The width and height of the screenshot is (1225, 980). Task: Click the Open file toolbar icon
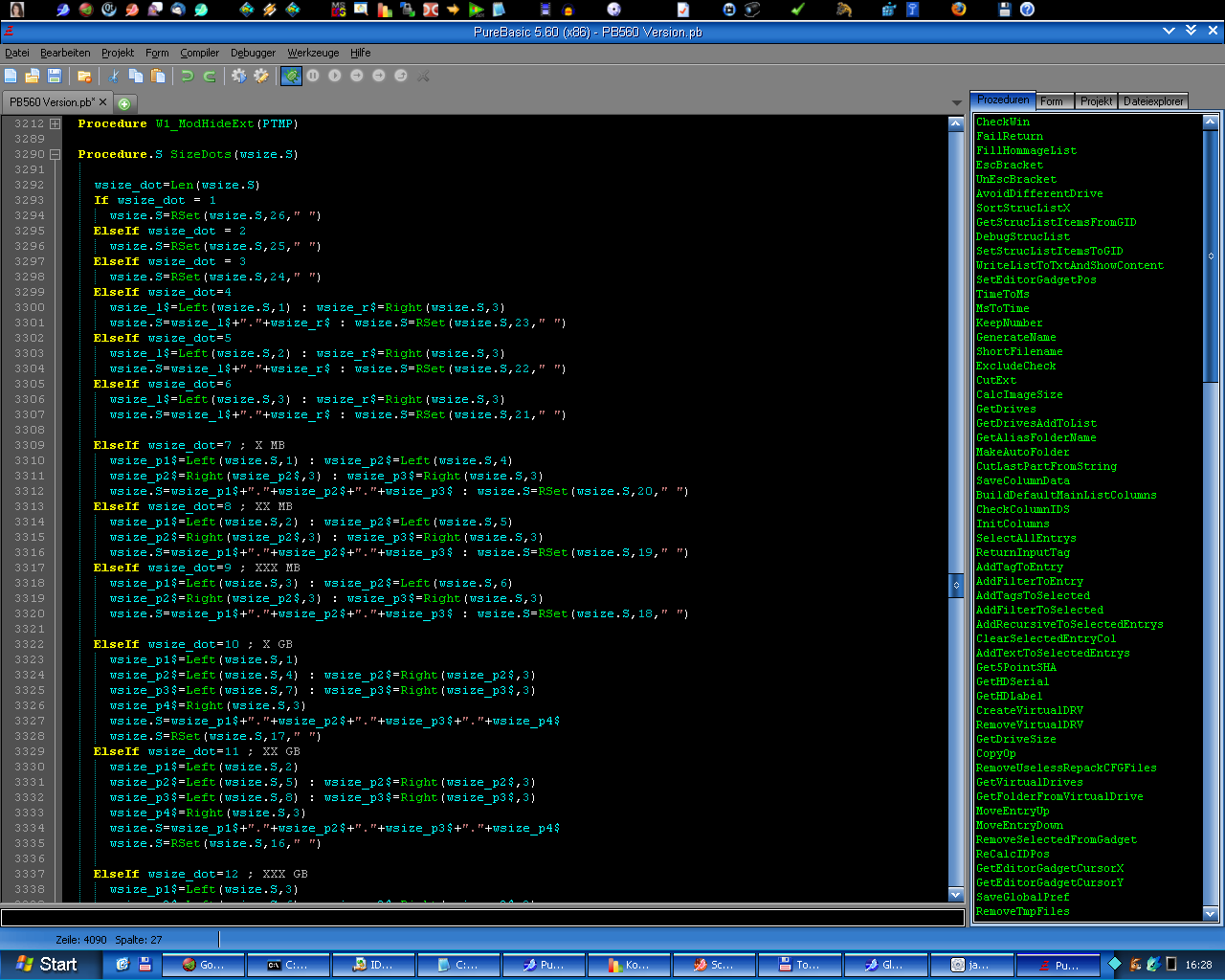32,76
